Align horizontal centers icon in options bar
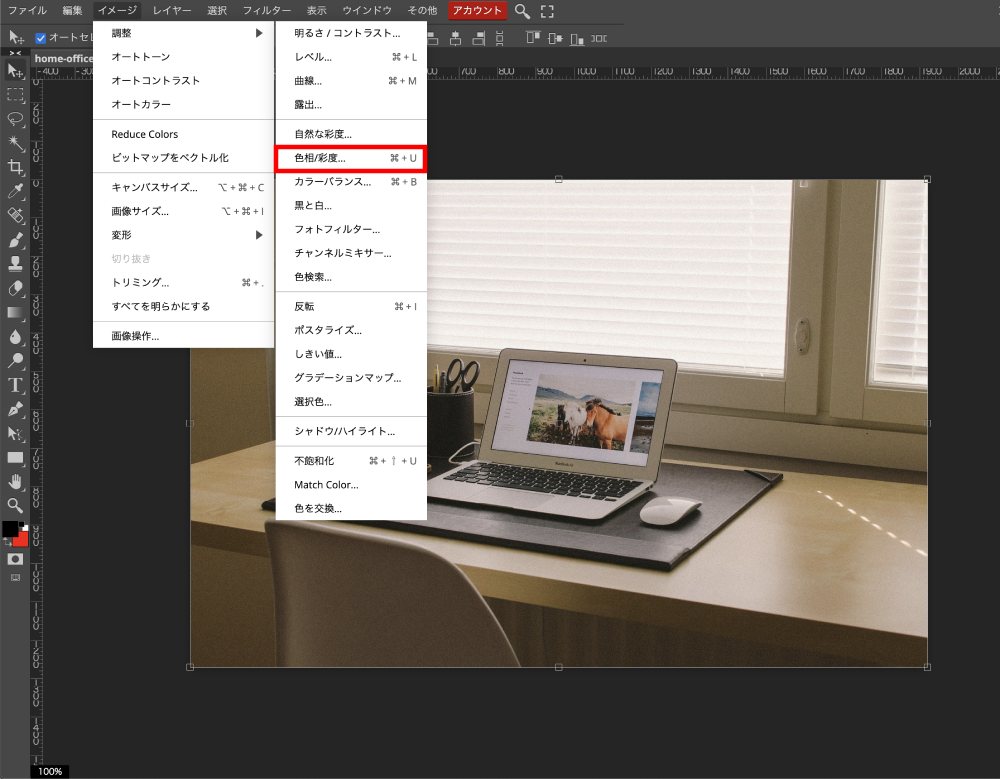Screen dimensions: 1000x779 455,38
